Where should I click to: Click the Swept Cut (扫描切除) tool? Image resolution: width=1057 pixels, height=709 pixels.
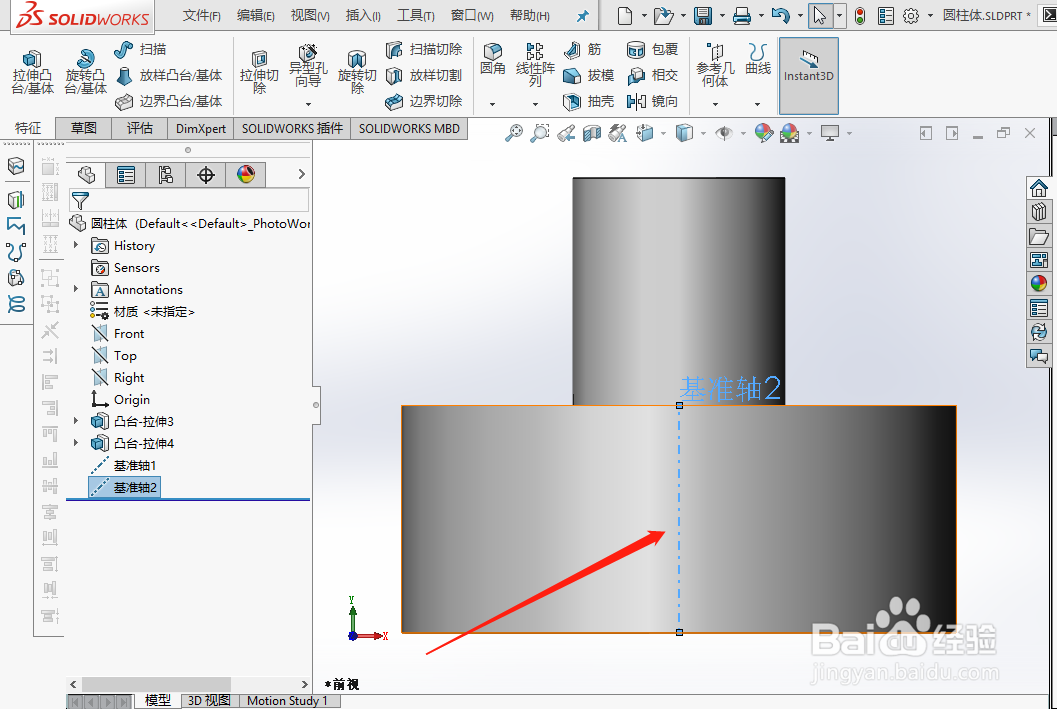(x=424, y=49)
